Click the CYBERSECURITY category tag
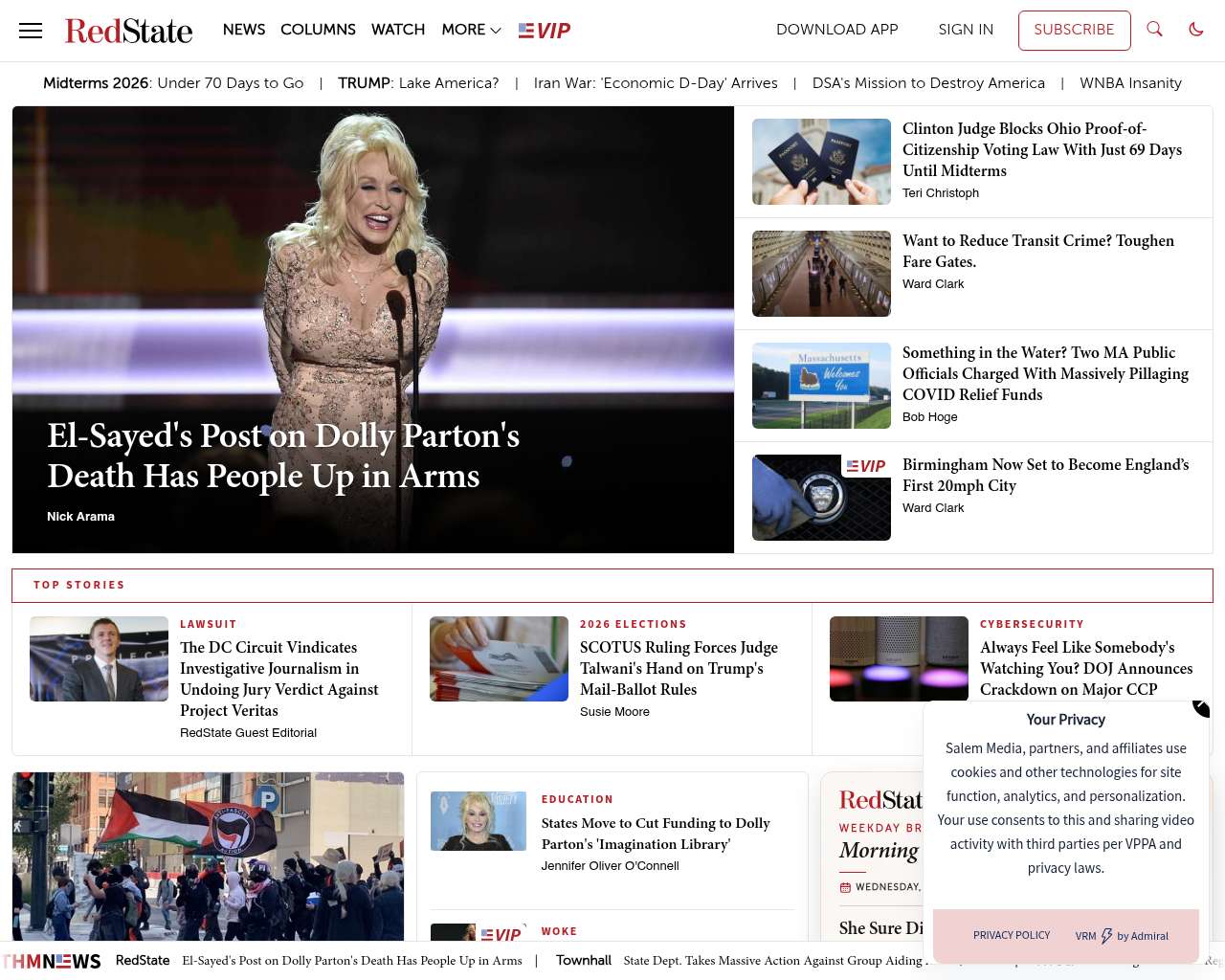This screenshot has width=1225, height=980. click(1032, 624)
